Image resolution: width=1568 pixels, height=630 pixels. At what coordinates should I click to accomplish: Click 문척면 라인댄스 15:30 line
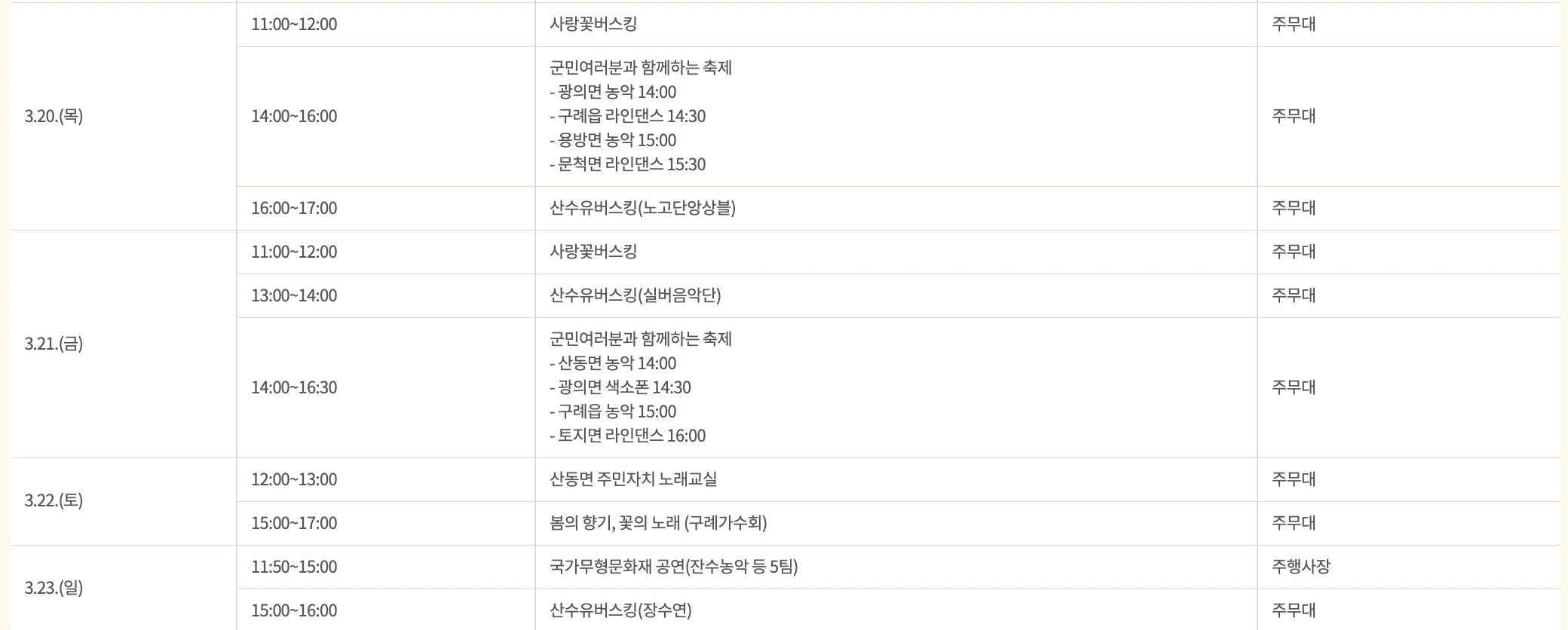[628, 164]
